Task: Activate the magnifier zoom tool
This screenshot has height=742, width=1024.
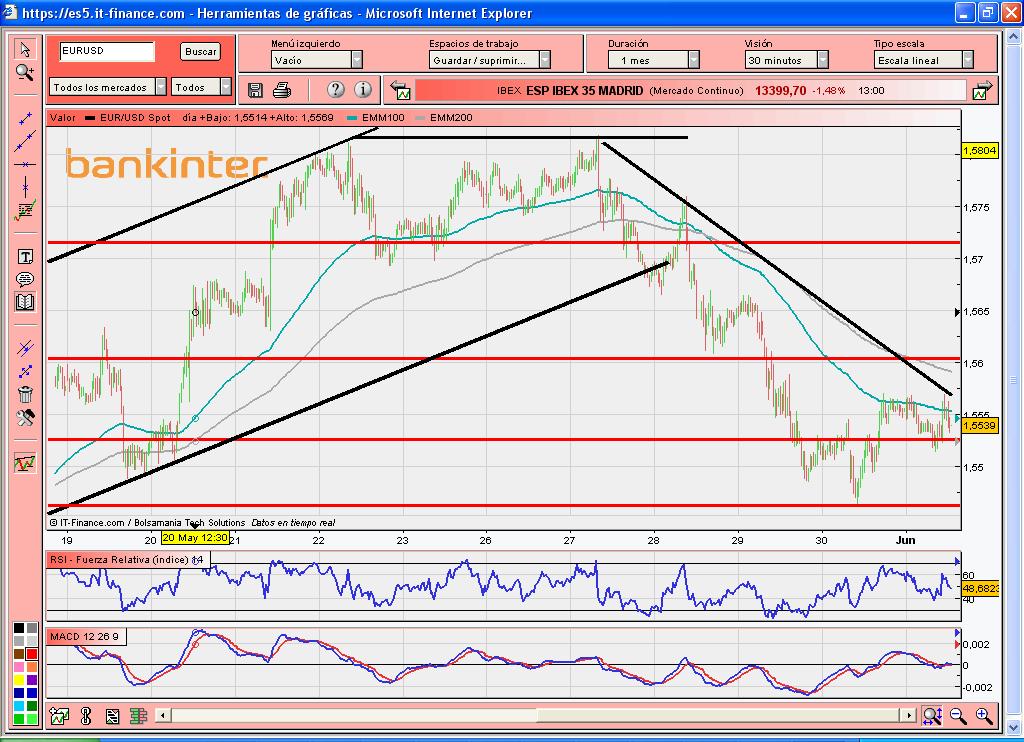Action: tap(25, 72)
